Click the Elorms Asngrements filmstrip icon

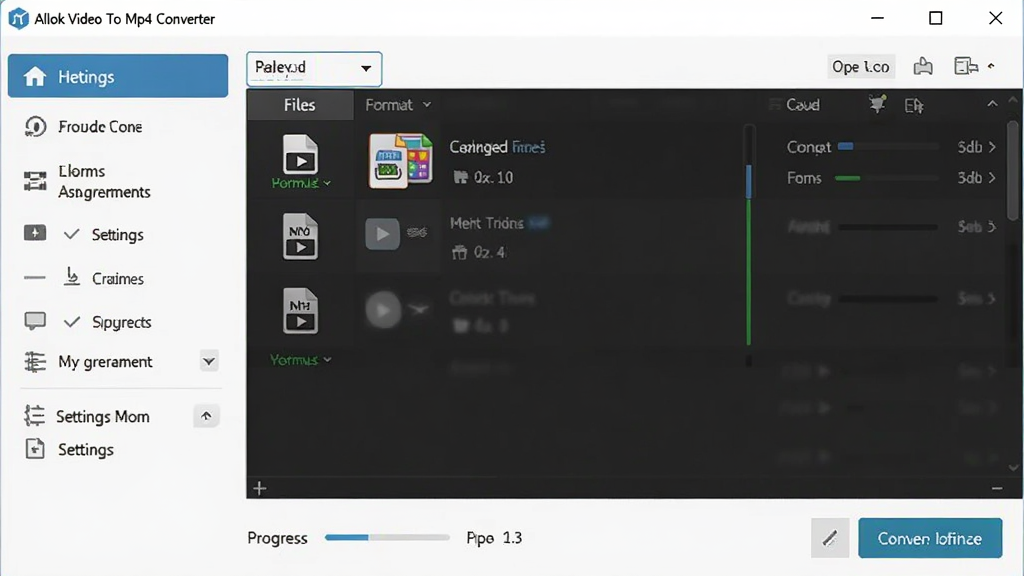click(x=35, y=181)
